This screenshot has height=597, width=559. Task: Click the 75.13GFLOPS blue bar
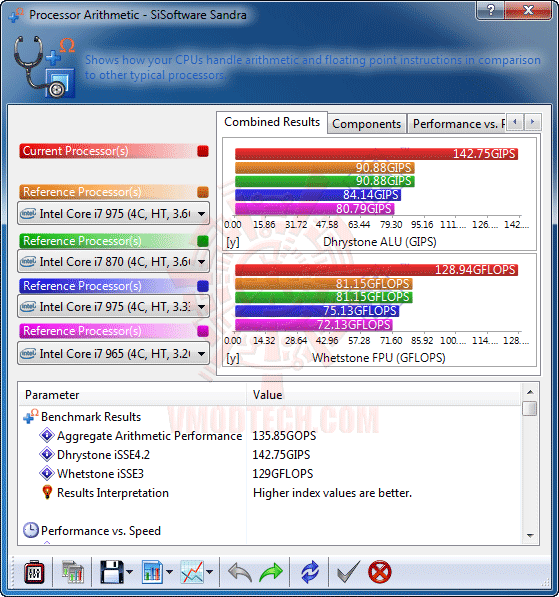tap(317, 311)
